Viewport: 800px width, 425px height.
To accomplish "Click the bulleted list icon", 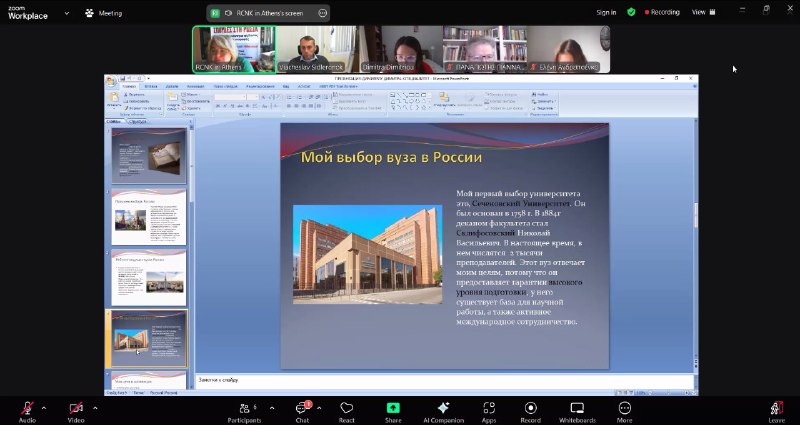I will point(290,97).
